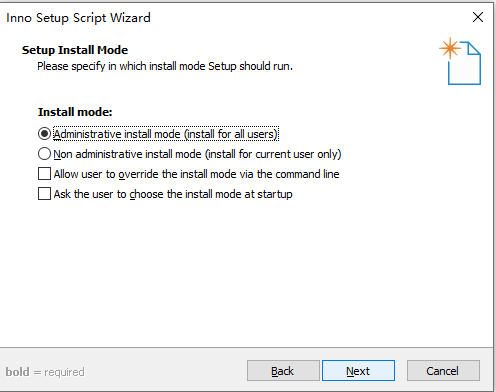Click the Setup Install Mode heading
Image resolution: width=496 pixels, height=392 pixels.
coord(75,50)
